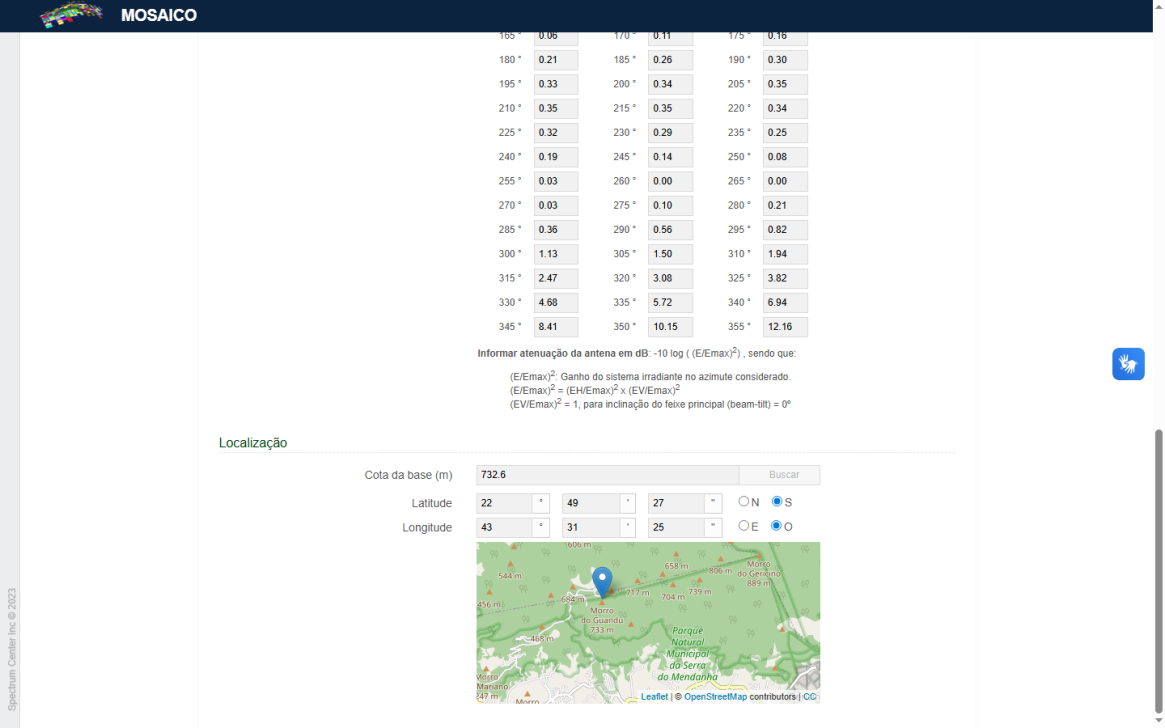Select the N latitude radio button
Screen dimensions: 1165x728
pyautogui.click(x=743, y=501)
